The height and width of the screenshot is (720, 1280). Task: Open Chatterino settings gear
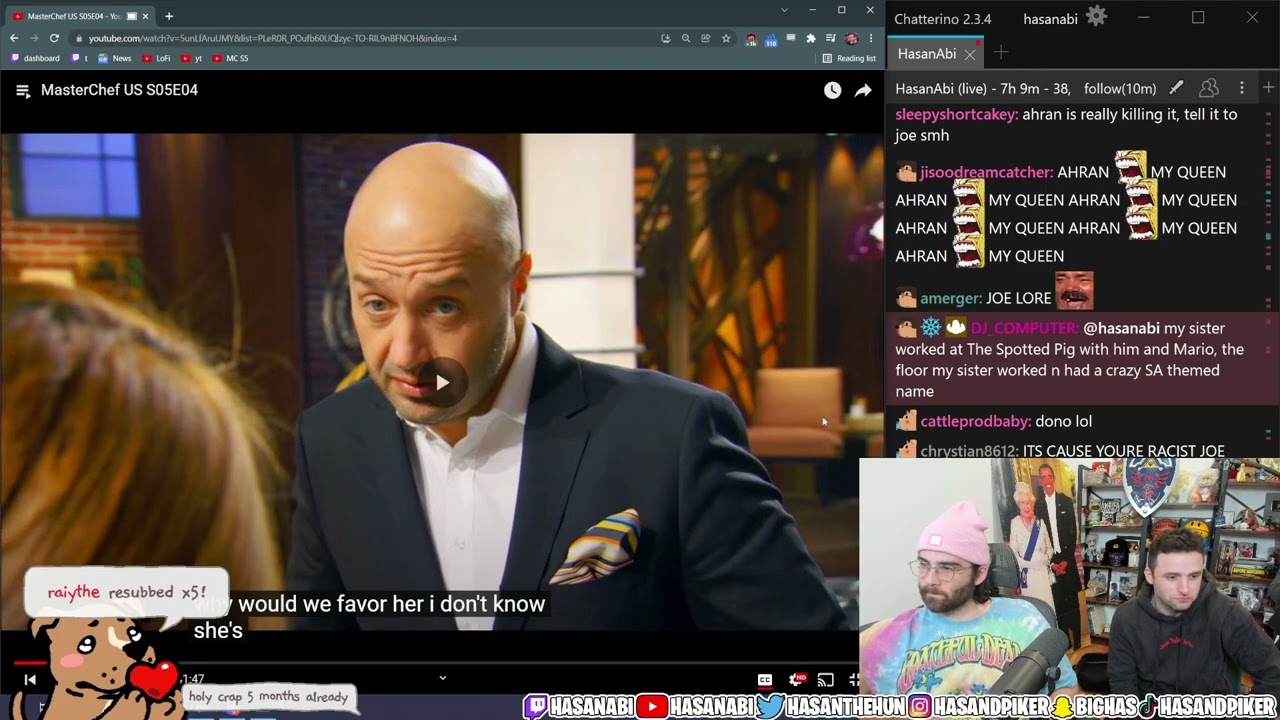click(1097, 17)
